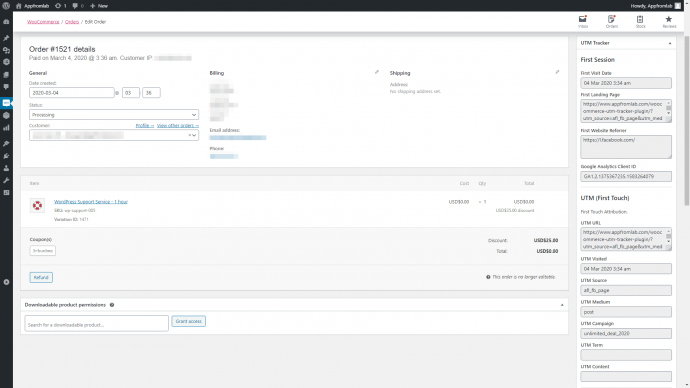Open the Customer selection dropdown

[x=114, y=135]
